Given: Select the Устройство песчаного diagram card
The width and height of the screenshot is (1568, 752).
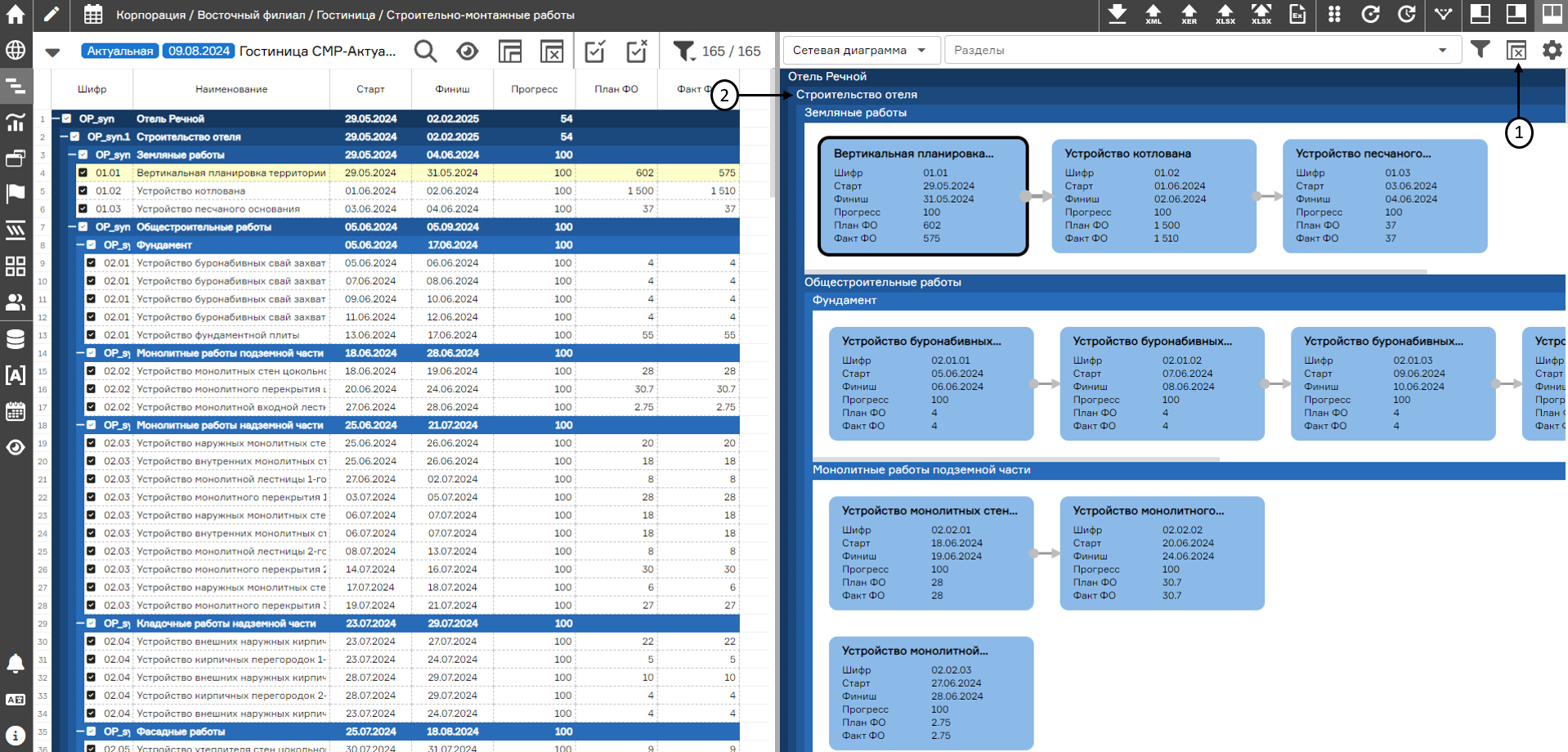Looking at the screenshot, I should pos(1385,196).
